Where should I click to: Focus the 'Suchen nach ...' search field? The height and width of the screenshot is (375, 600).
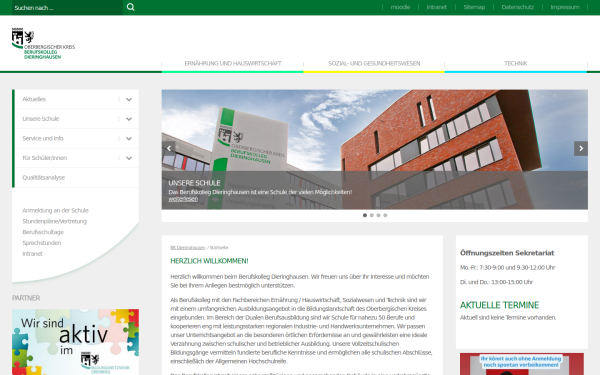point(67,8)
